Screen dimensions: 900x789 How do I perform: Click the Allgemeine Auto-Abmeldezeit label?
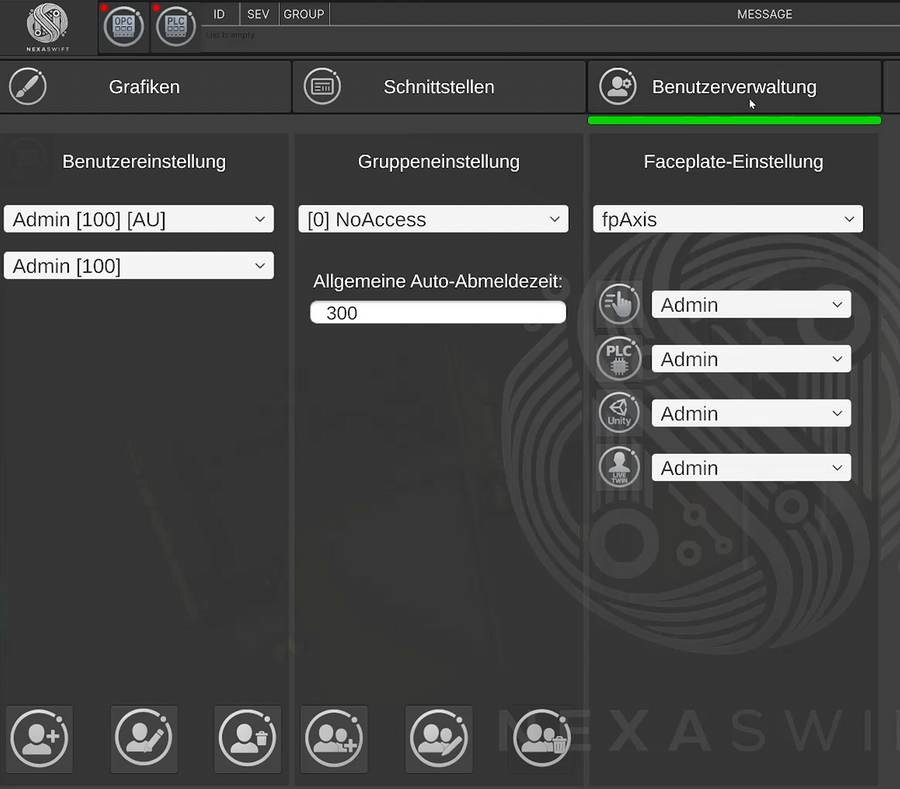[x=438, y=281]
